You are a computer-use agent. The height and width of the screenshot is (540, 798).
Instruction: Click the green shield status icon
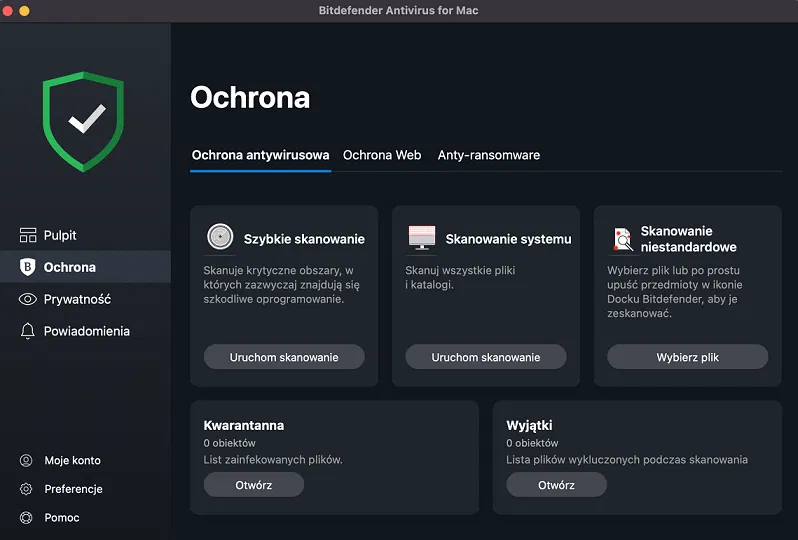coord(83,122)
